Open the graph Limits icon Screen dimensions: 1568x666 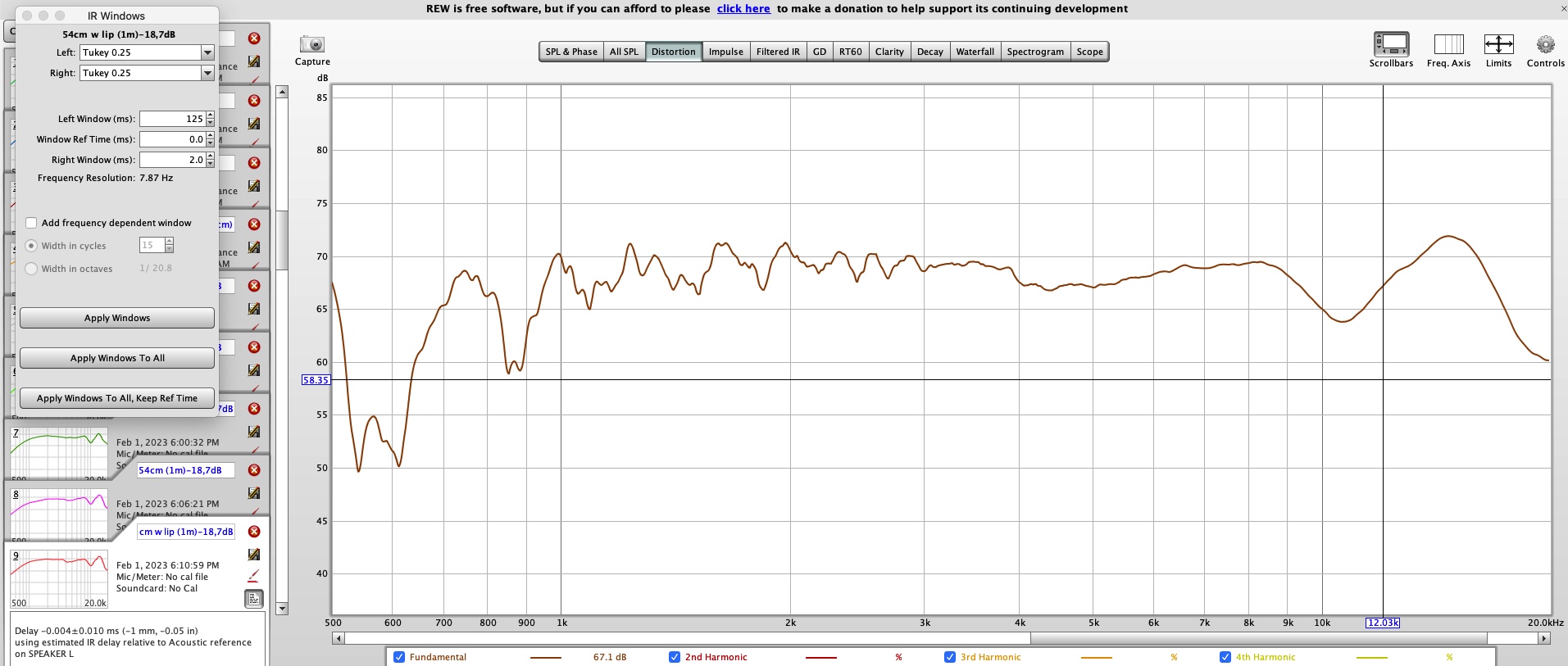[x=1498, y=44]
